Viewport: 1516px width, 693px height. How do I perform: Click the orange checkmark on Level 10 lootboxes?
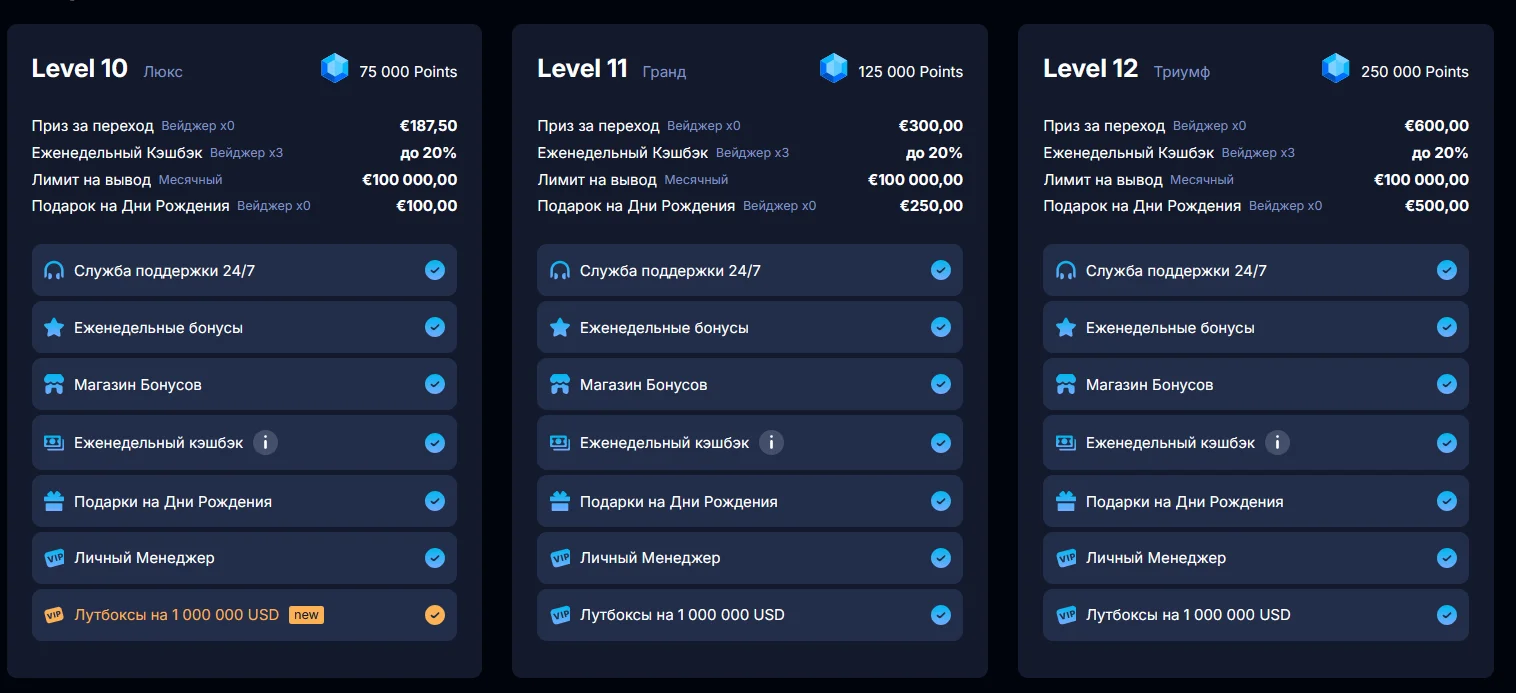pyautogui.click(x=434, y=615)
